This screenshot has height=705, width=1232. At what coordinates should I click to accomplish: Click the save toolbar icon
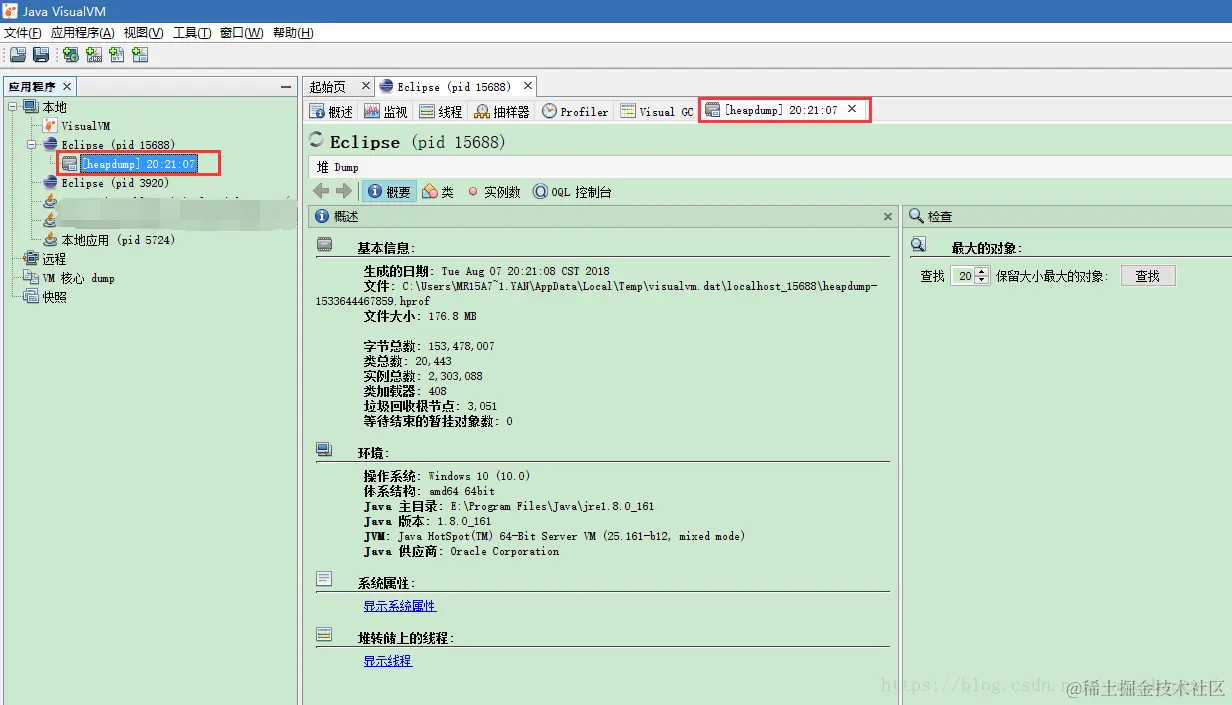(x=41, y=55)
